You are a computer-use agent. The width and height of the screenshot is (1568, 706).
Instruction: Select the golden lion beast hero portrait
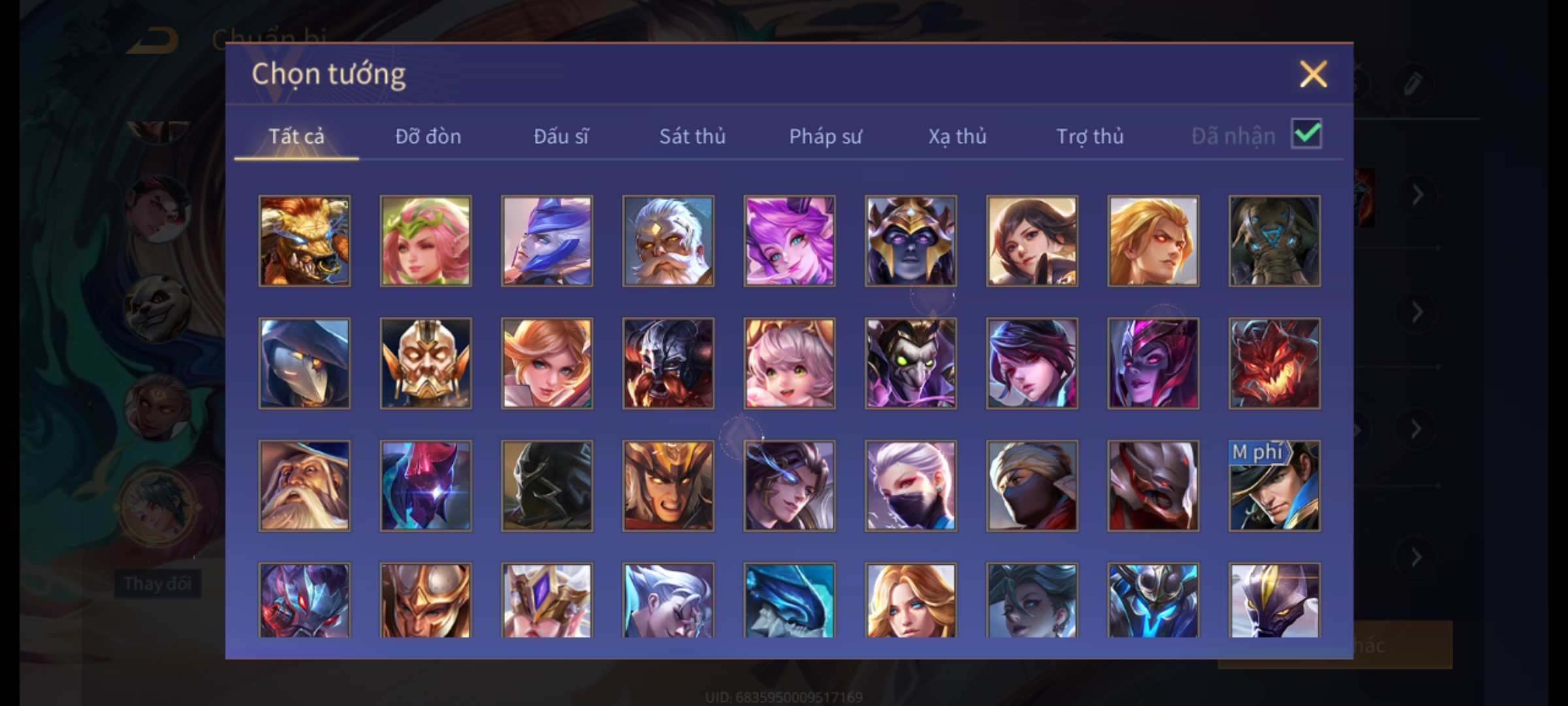coord(304,241)
